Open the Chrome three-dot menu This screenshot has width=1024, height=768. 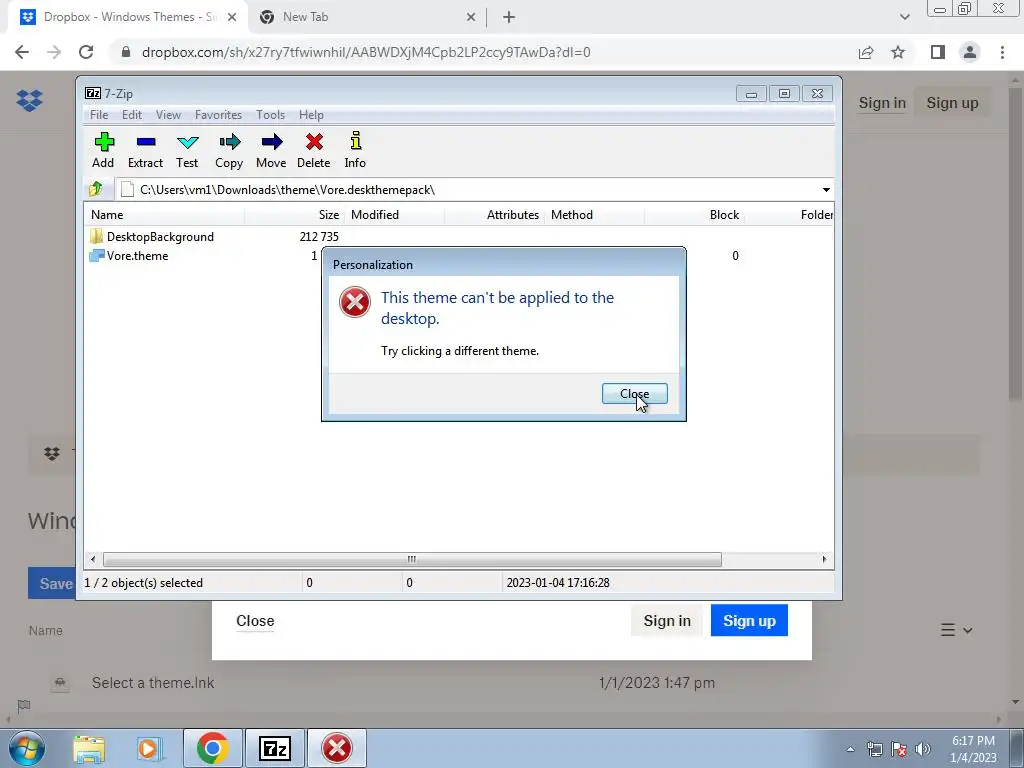tap(1002, 52)
